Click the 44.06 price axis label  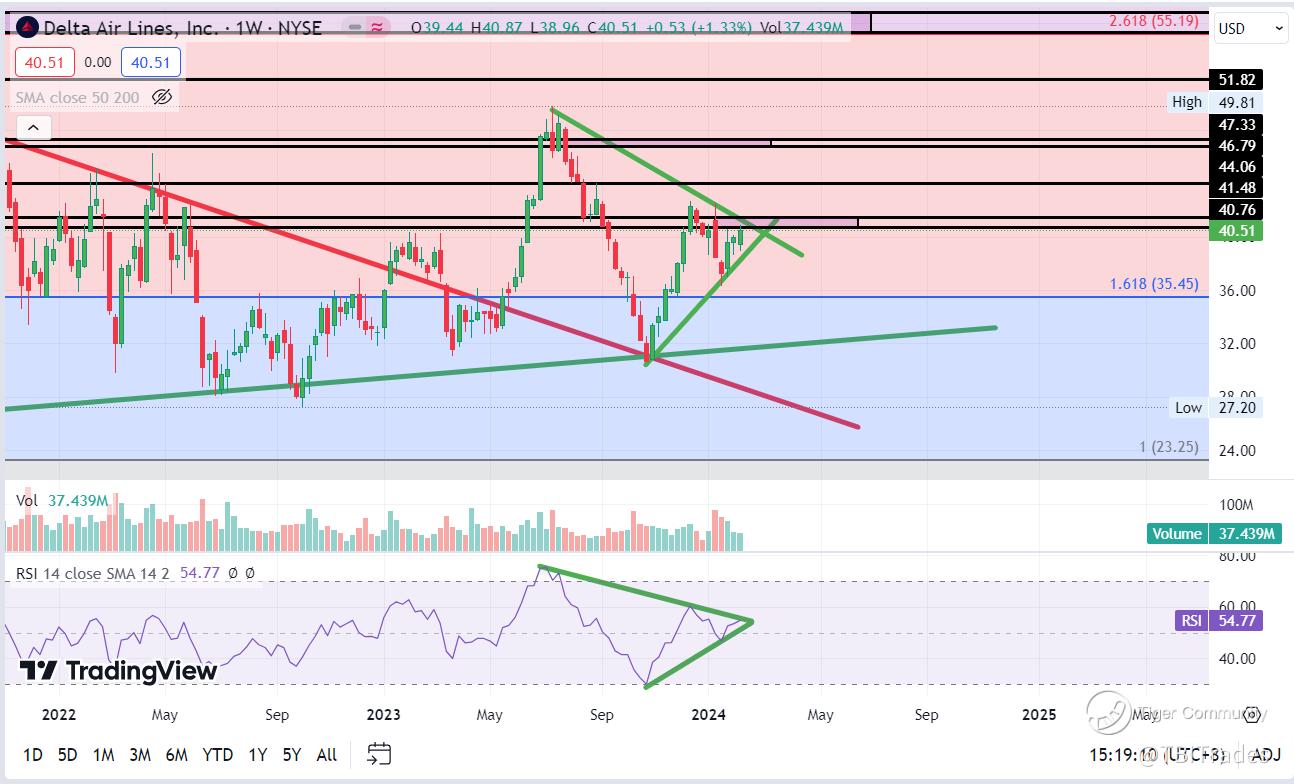pyautogui.click(x=1235, y=167)
